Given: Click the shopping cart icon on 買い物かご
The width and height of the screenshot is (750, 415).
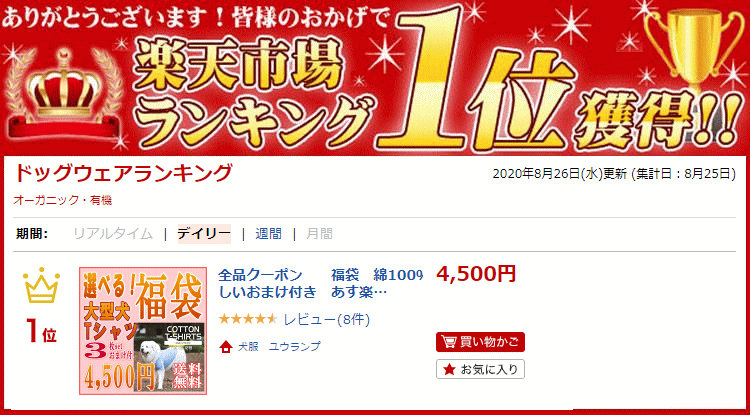Looking at the screenshot, I should [x=448, y=342].
